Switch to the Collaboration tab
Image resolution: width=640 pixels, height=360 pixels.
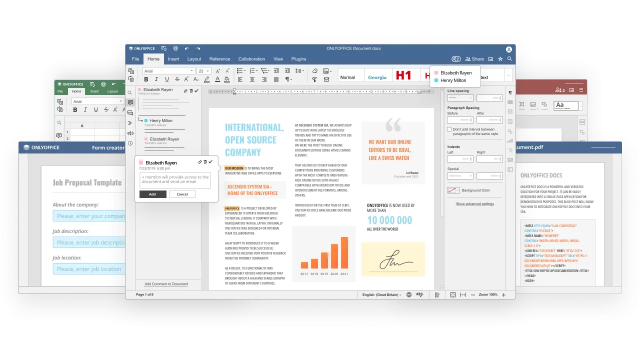251,59
